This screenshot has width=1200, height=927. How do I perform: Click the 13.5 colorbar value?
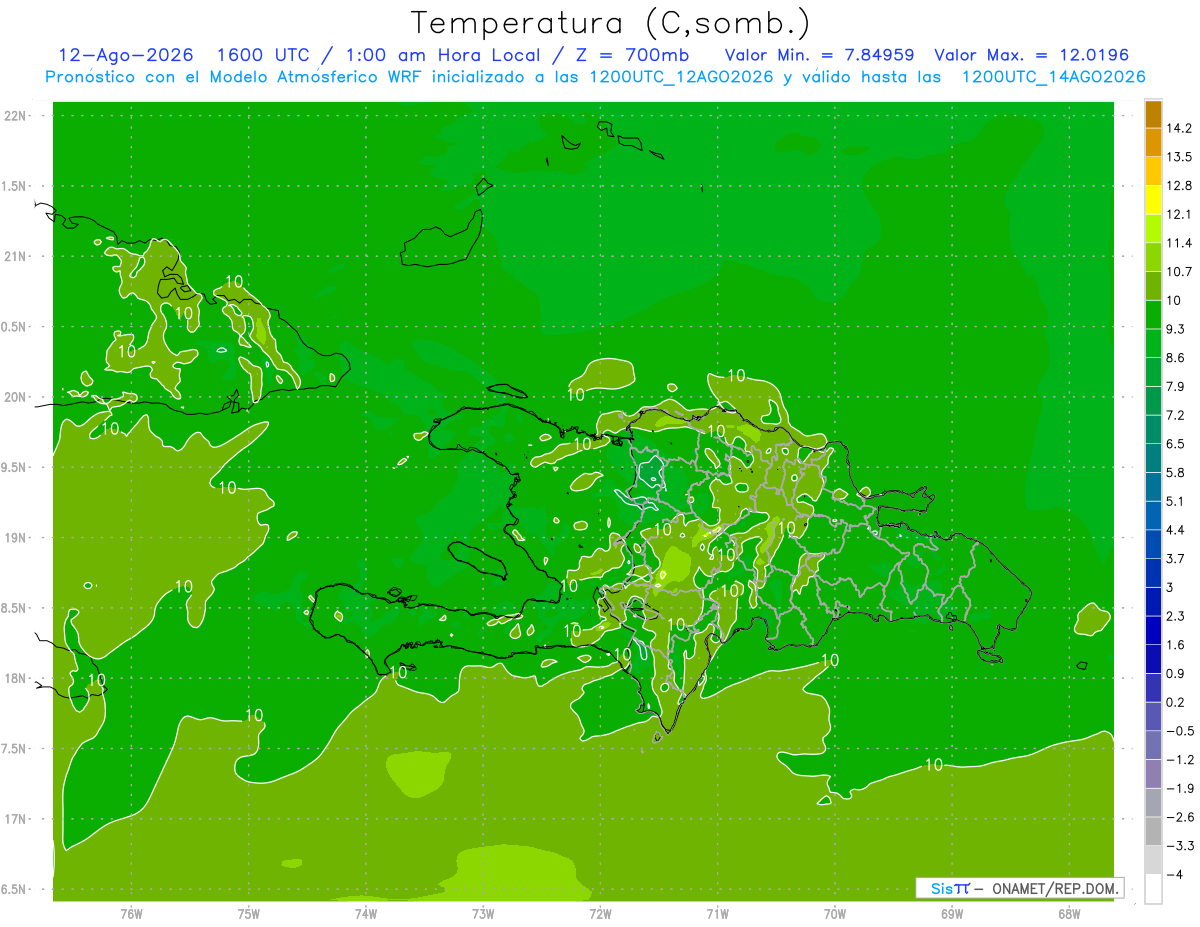[1179, 157]
